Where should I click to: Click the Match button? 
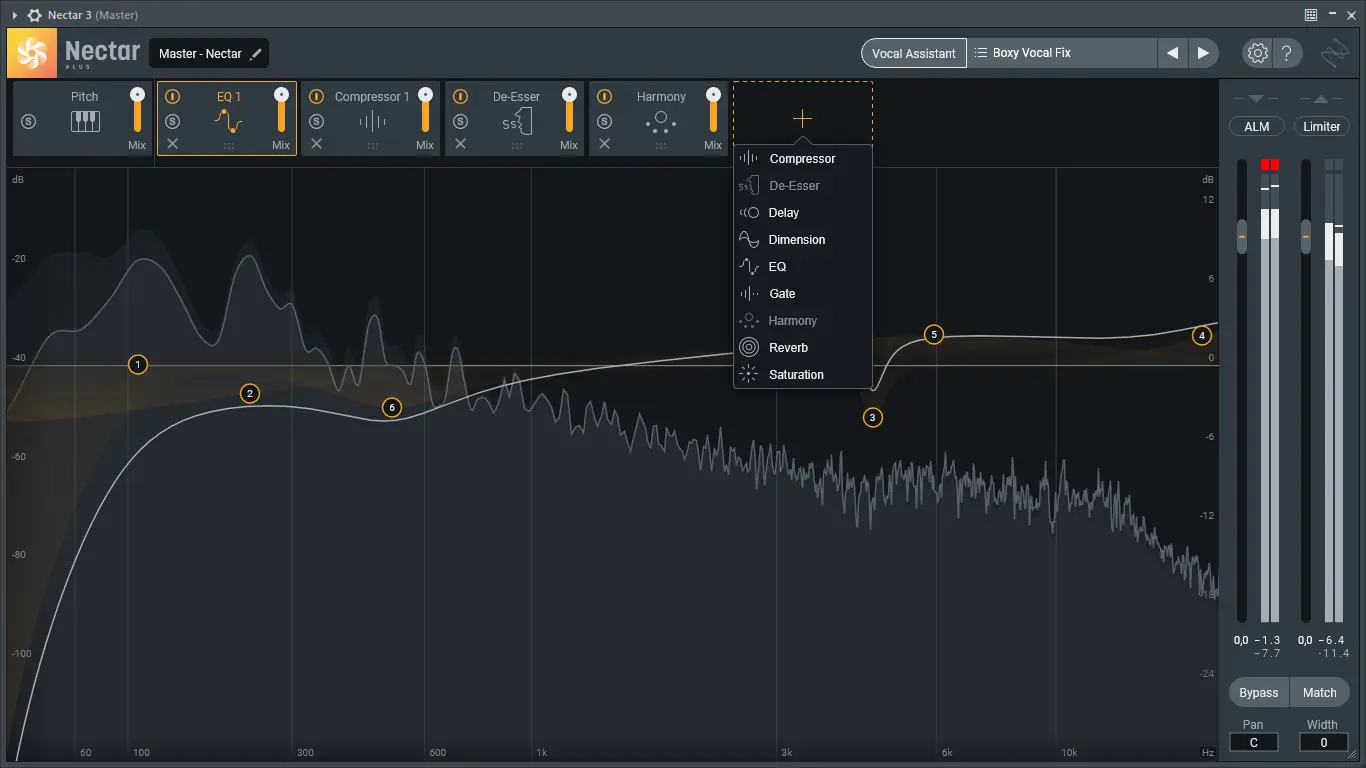tap(1320, 692)
